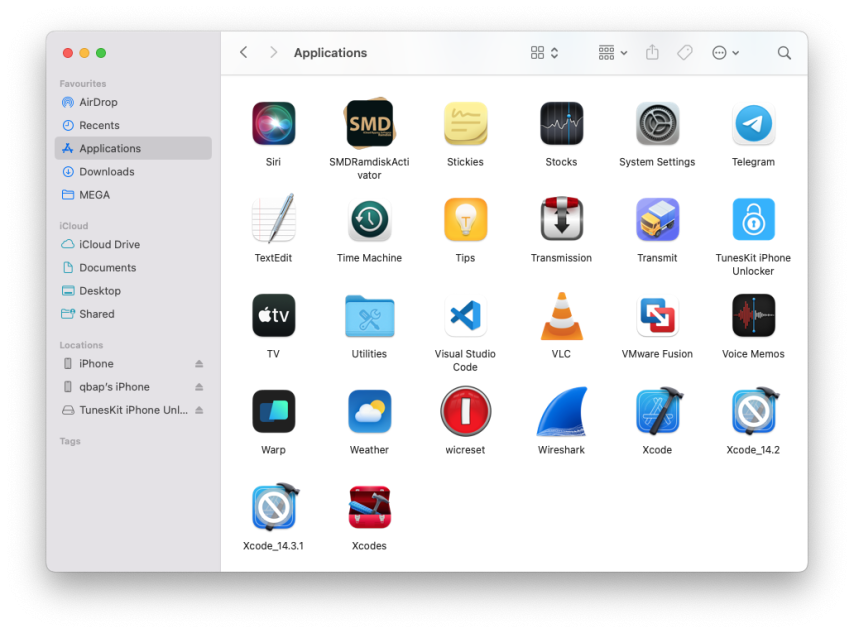The height and width of the screenshot is (633, 854).
Task: Click the Transmit truck icon
Action: coord(657,220)
